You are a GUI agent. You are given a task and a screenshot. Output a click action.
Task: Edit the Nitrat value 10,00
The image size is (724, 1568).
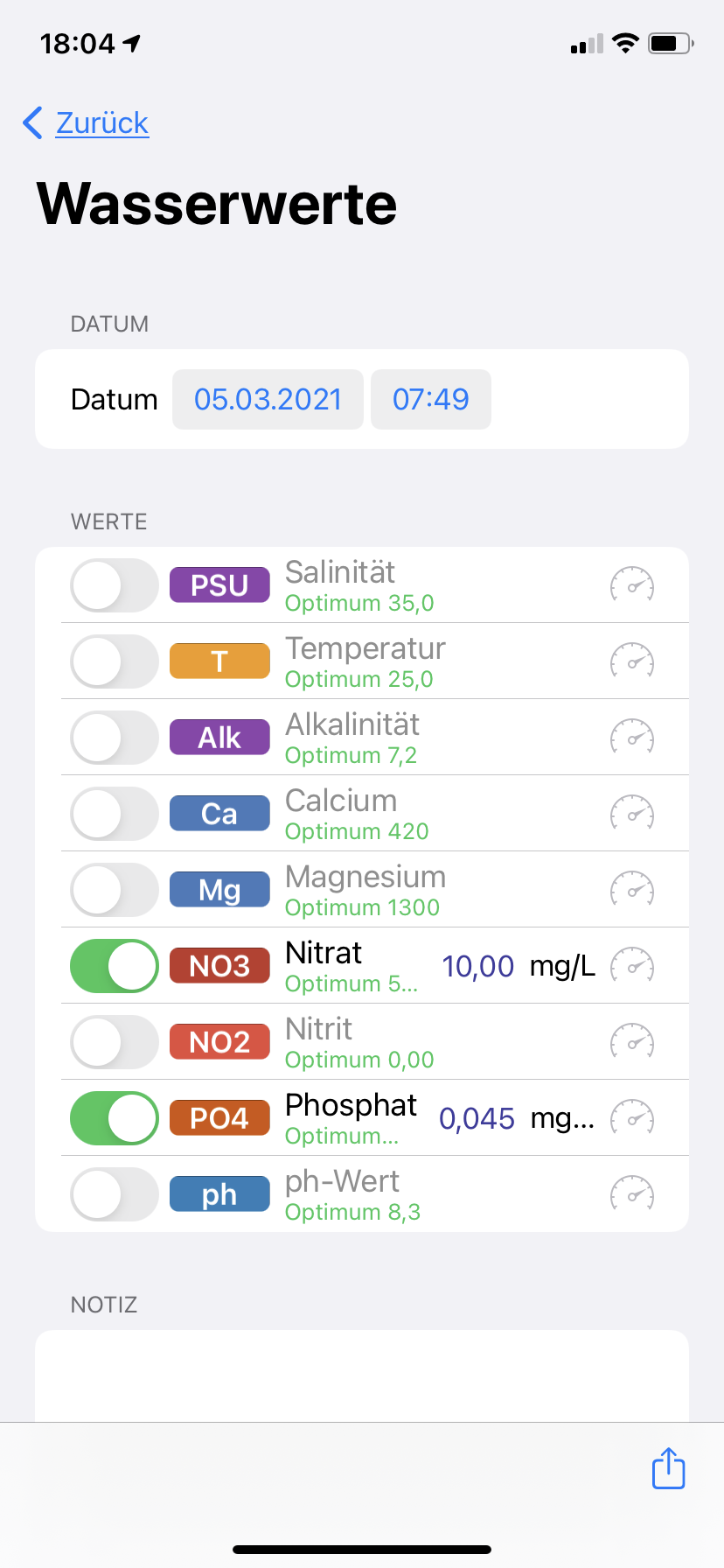point(477,966)
